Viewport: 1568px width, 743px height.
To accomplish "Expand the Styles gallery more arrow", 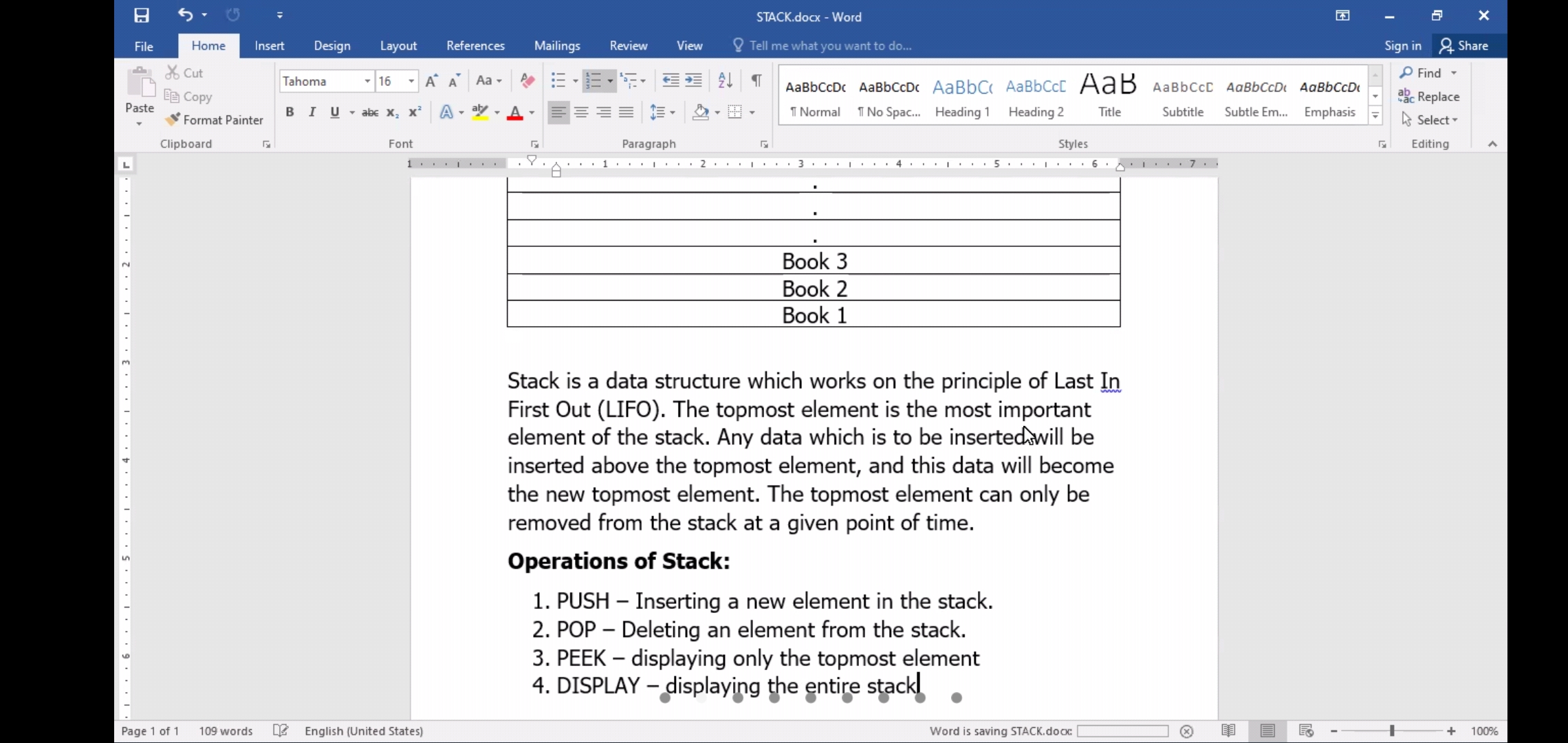I will click(1375, 116).
